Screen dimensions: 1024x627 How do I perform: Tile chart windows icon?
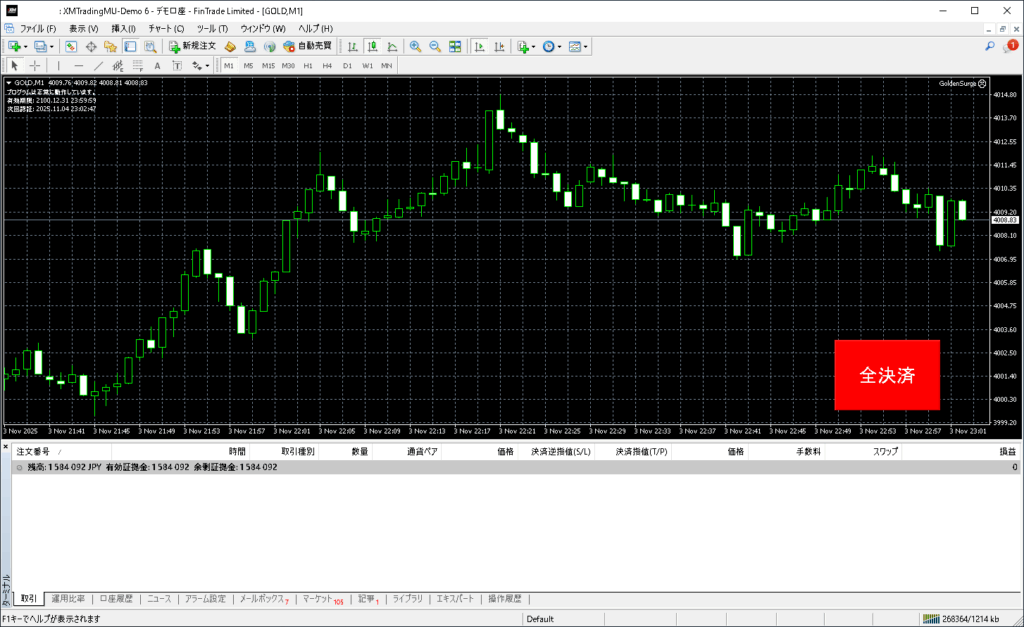click(455, 46)
